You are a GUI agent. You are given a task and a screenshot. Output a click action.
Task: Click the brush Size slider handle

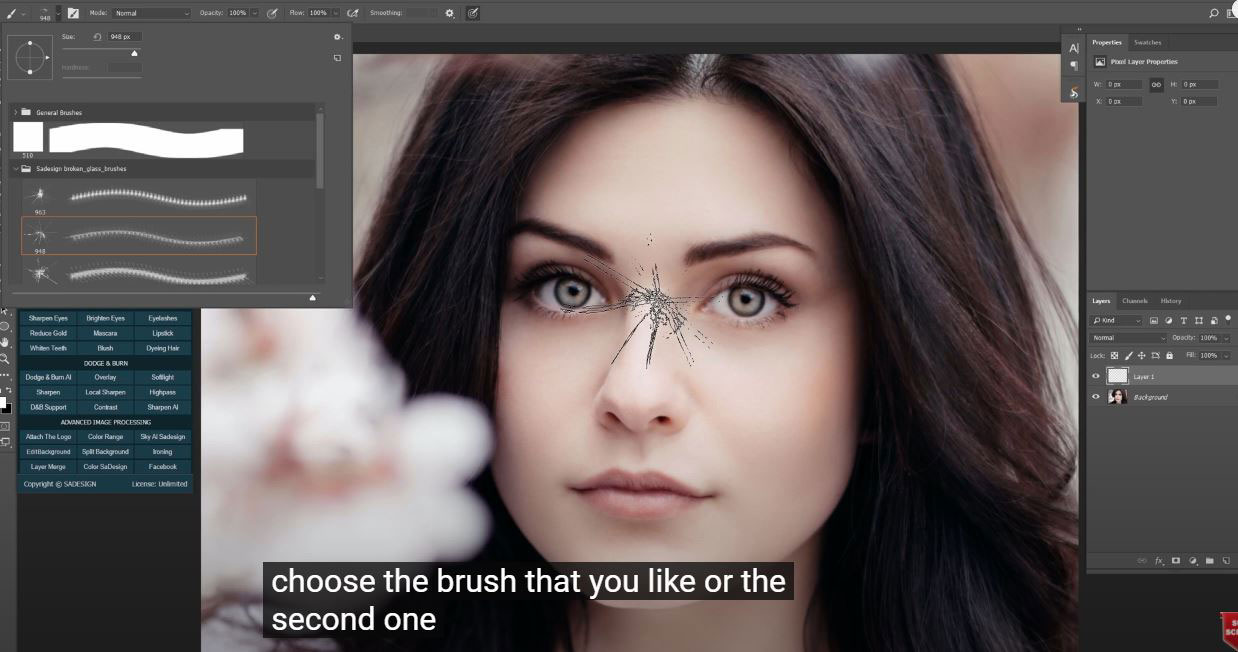click(135, 53)
